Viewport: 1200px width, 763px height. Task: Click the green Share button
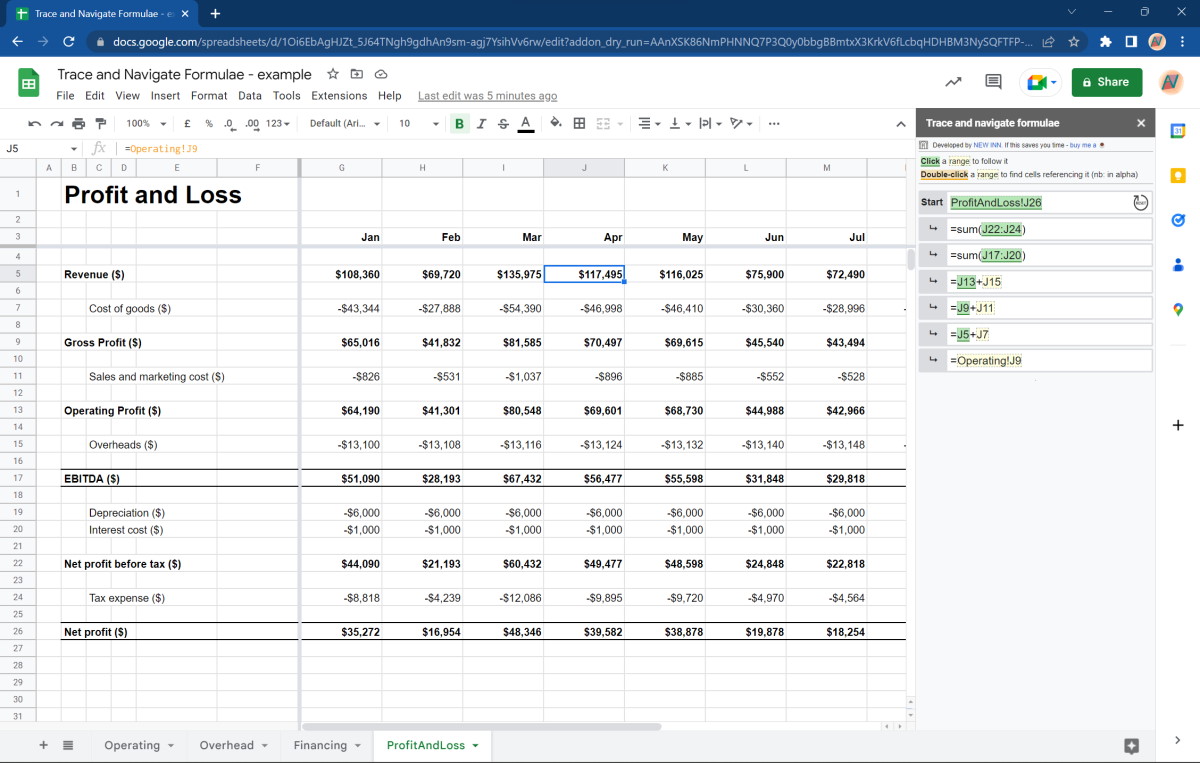(x=1107, y=82)
